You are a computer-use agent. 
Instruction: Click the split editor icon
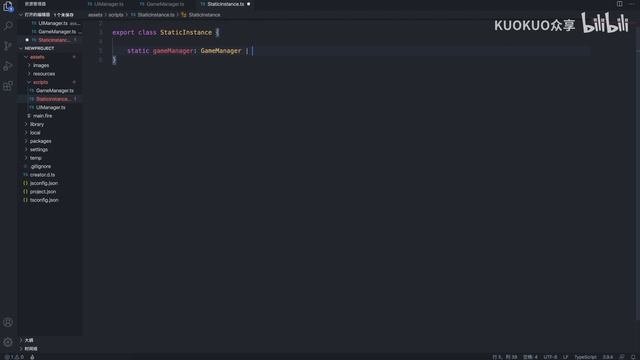click(x=620, y=4)
